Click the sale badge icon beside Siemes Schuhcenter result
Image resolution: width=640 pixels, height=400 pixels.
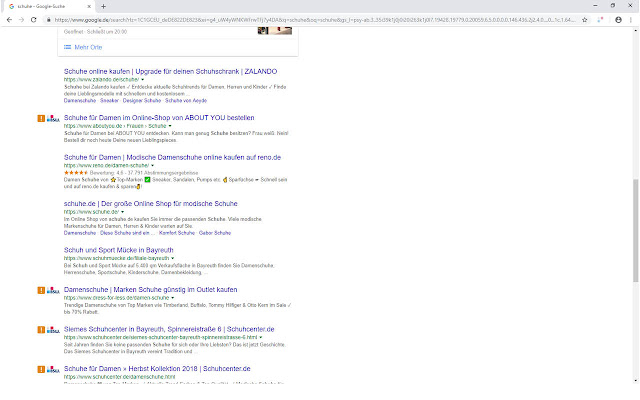tap(53, 329)
